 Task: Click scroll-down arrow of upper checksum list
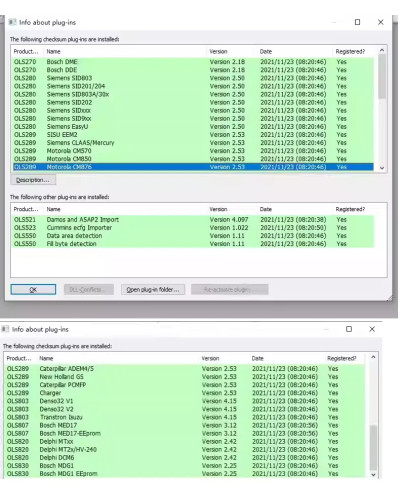point(382,168)
